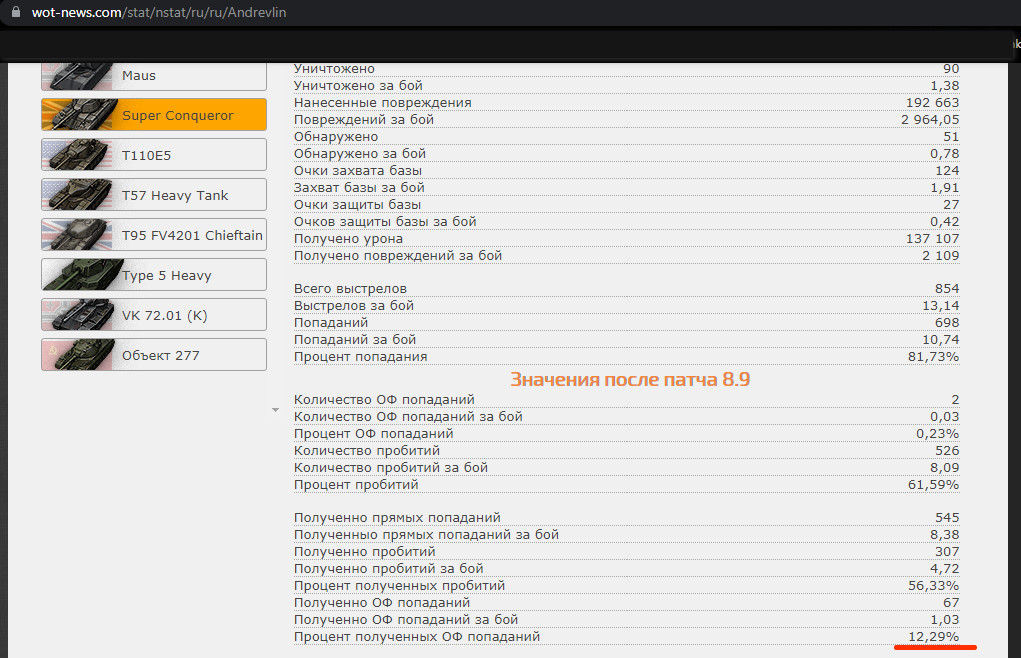Viewport: 1021px width, 658px height.
Task: Click the 'Нанесенные повреждения' row label
Action: coord(382,103)
